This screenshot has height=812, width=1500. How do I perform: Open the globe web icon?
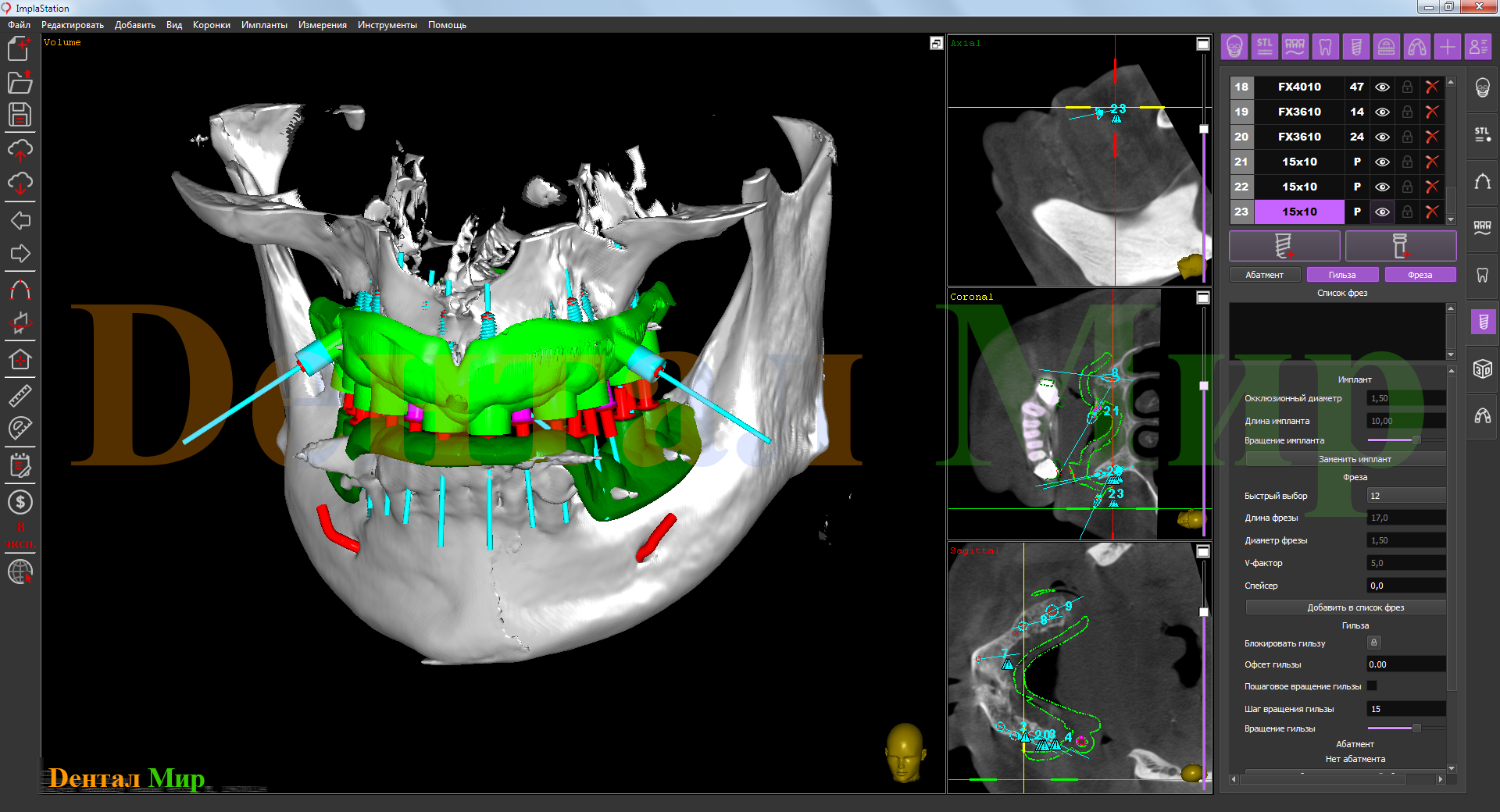(x=20, y=572)
